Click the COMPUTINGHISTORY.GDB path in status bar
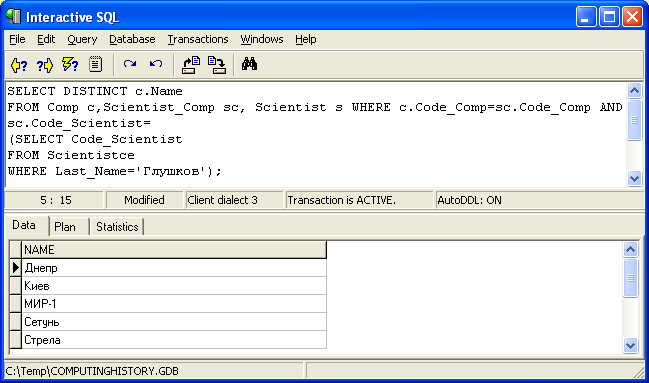649x383 pixels. click(92, 371)
